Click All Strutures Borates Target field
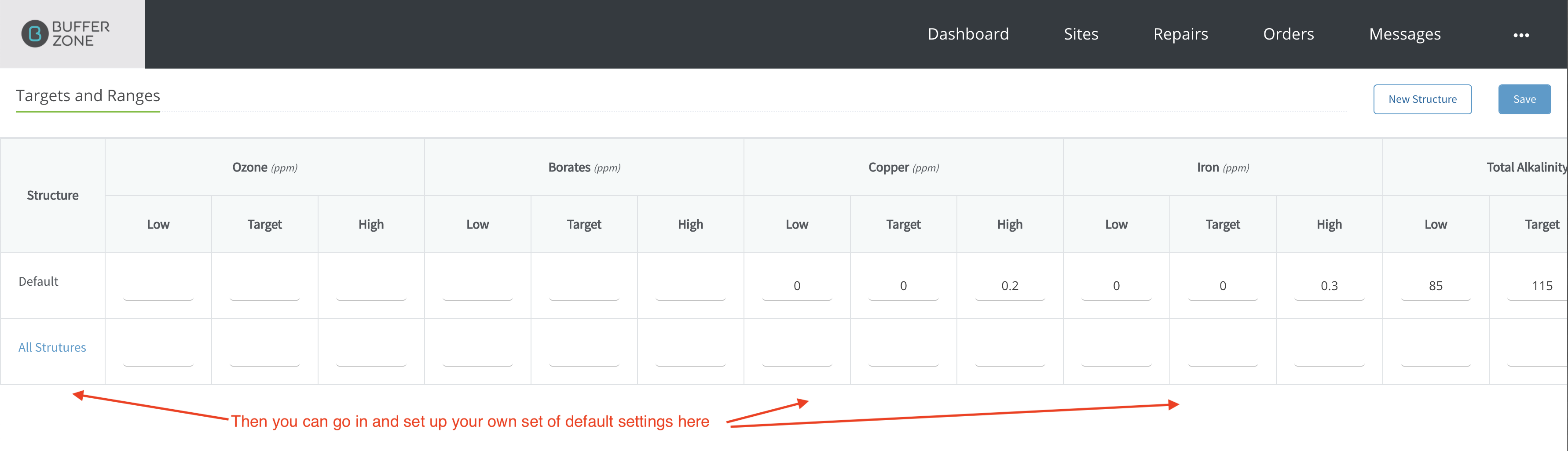This screenshot has height=451, width=1568. [x=584, y=352]
